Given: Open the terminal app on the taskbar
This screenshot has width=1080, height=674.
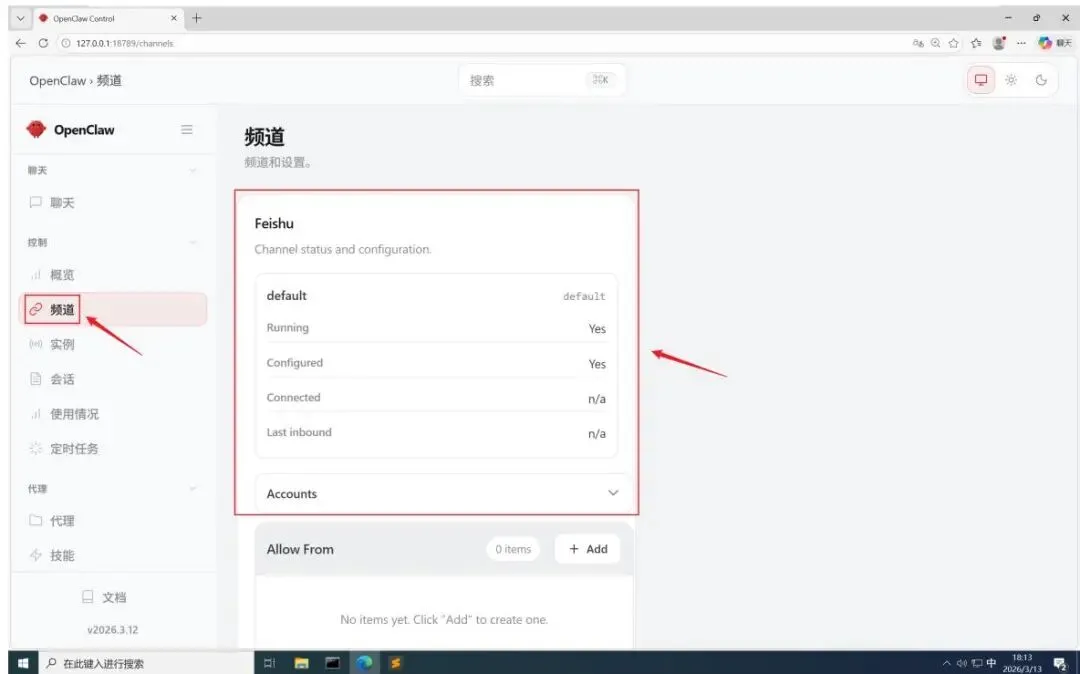Looking at the screenshot, I should coord(333,663).
